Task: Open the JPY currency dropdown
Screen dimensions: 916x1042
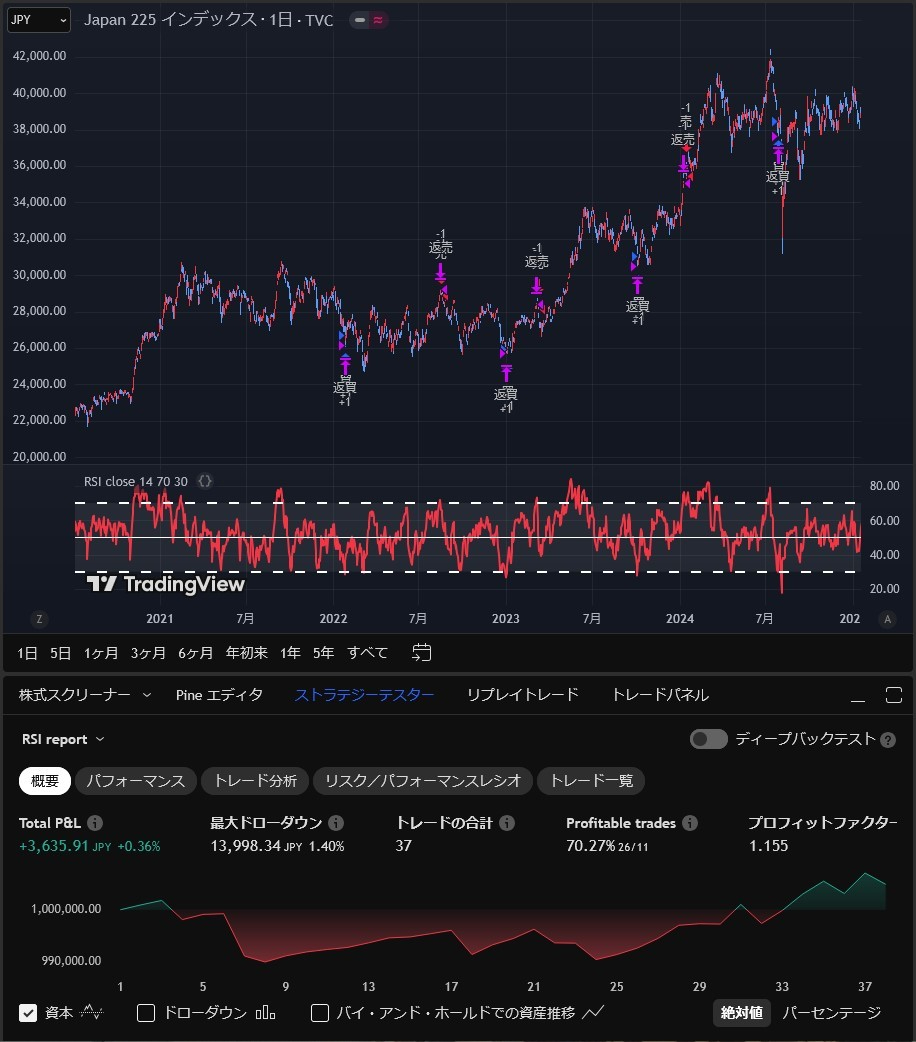Action: [x=37, y=20]
